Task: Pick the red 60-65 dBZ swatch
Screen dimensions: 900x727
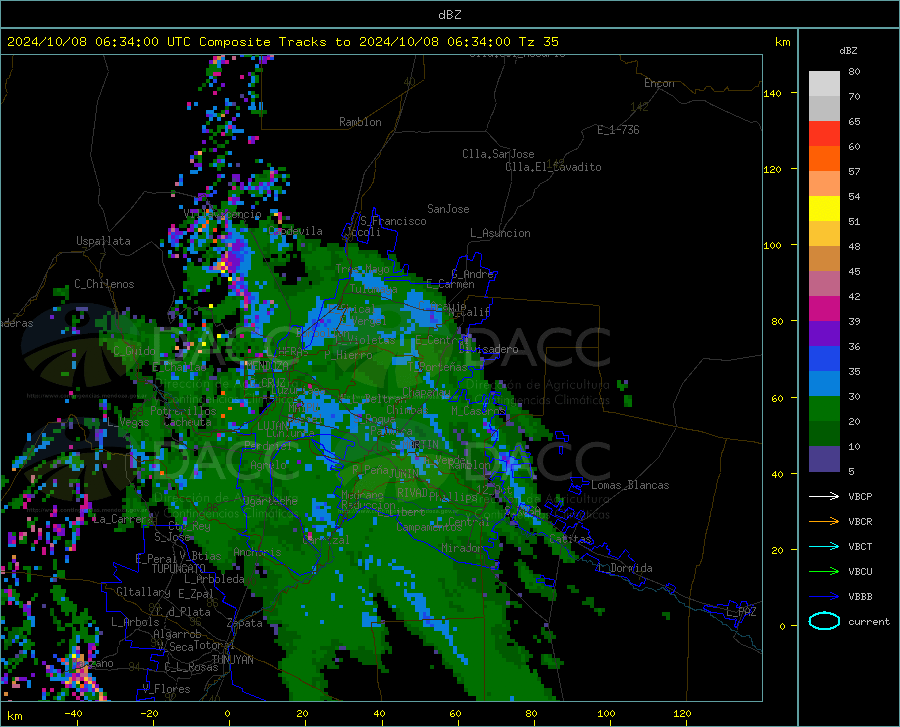Action: tap(824, 134)
